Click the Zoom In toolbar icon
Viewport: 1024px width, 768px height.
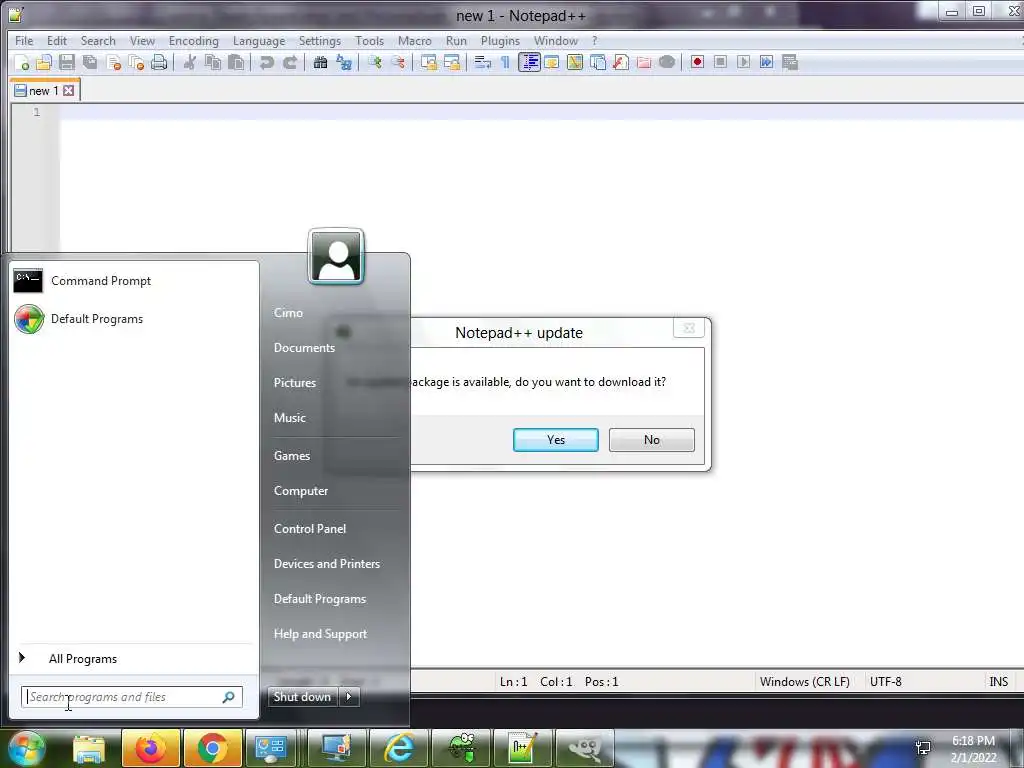pos(375,63)
